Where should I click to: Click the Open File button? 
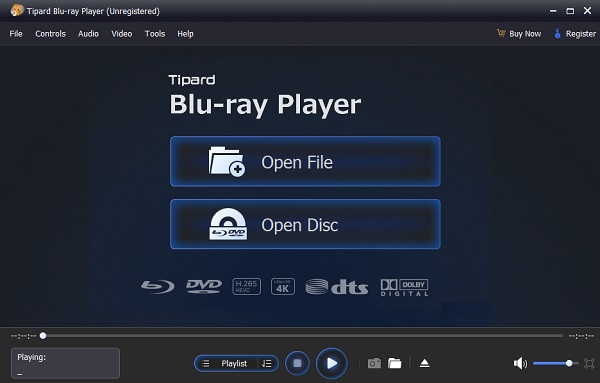tap(305, 161)
